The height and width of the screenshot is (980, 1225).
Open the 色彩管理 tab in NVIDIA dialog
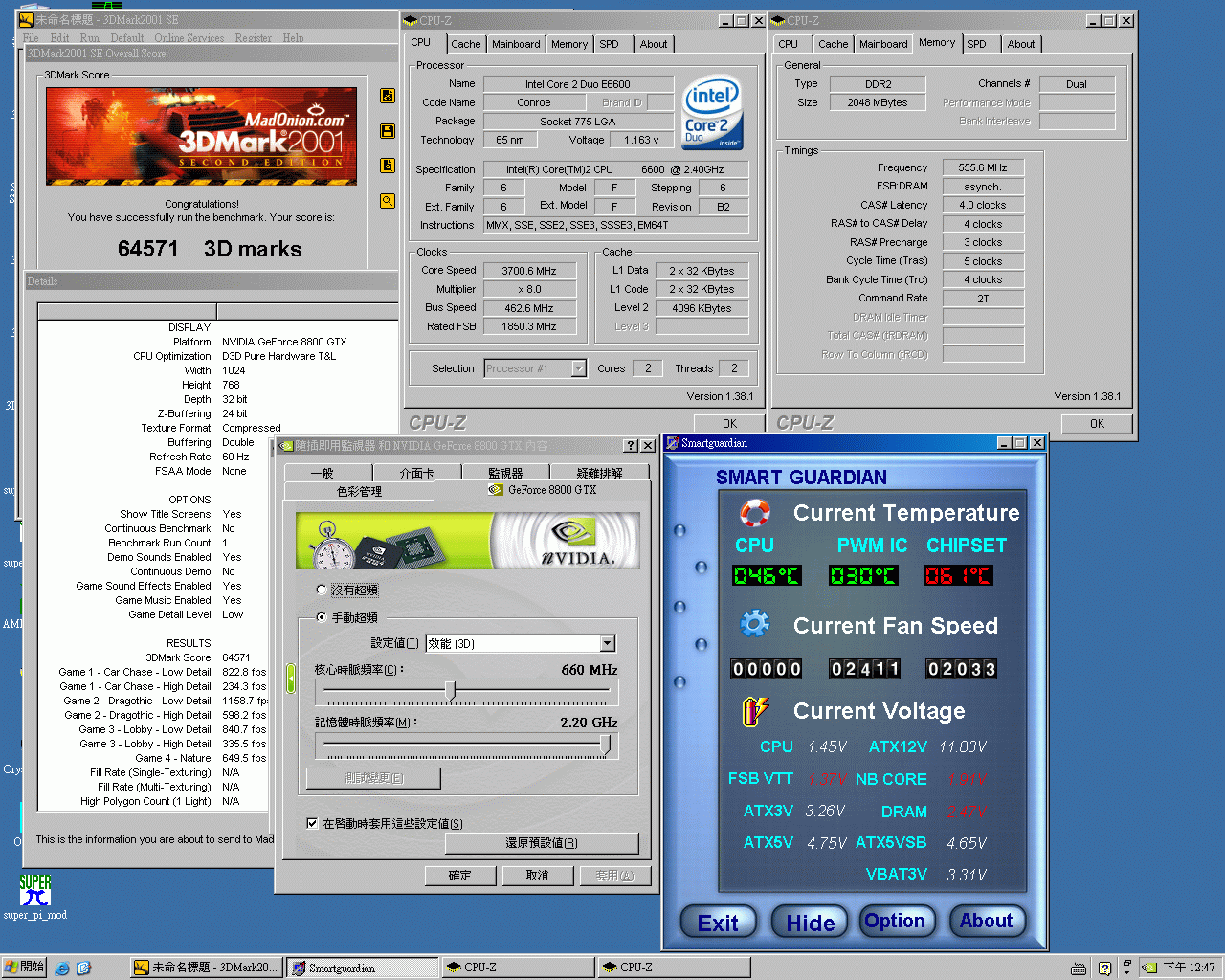point(360,491)
